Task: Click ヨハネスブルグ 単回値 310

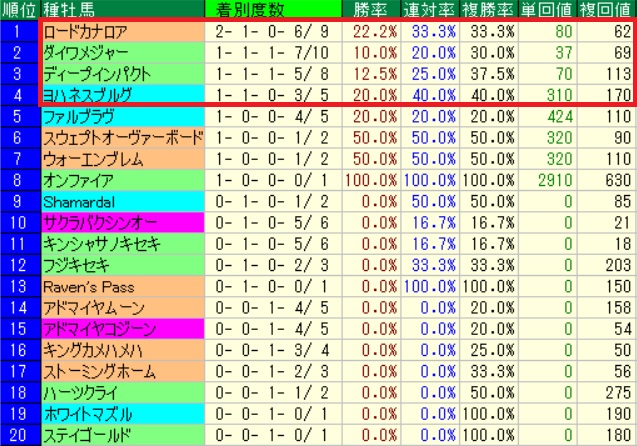Action: pyautogui.click(x=548, y=95)
